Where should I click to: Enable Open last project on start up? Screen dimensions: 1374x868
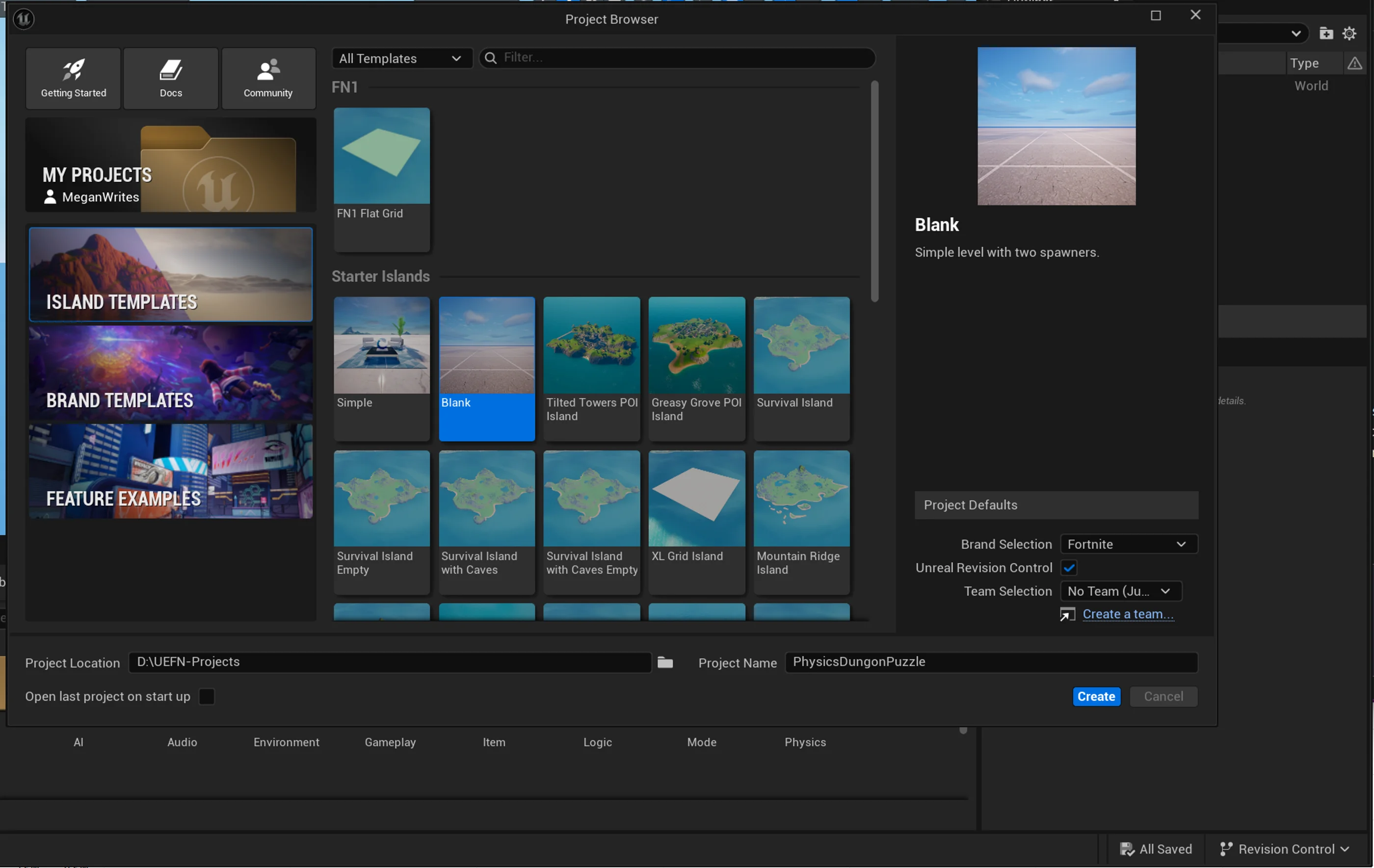pyautogui.click(x=207, y=696)
